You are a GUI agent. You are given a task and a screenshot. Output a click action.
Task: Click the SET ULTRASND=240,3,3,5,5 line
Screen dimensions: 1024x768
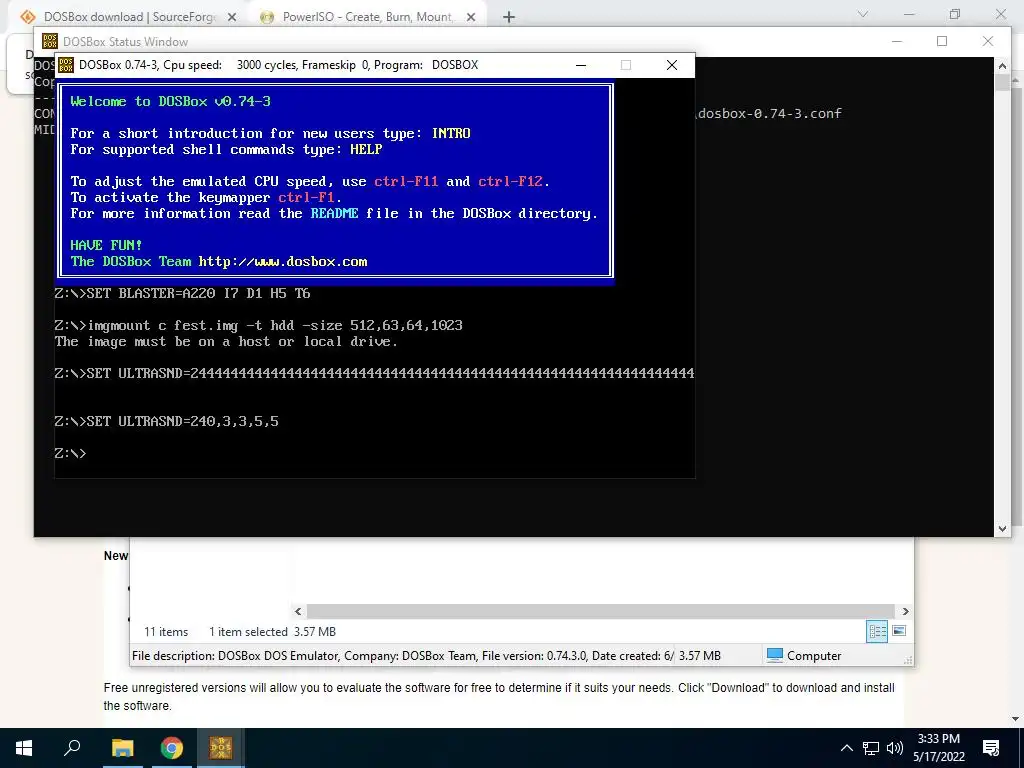click(x=167, y=421)
